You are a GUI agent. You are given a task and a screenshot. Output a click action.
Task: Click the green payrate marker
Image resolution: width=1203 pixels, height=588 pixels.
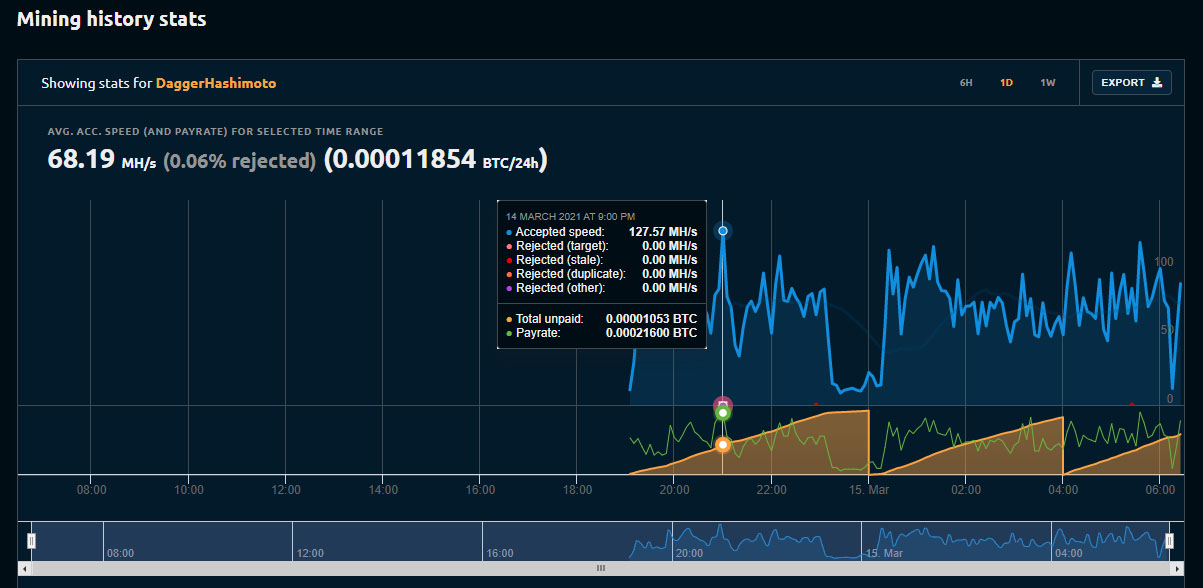click(723, 413)
